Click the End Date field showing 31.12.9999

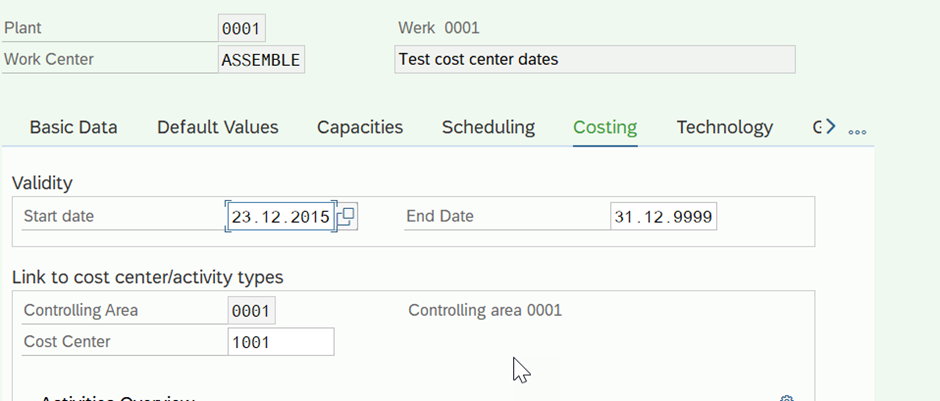663,216
